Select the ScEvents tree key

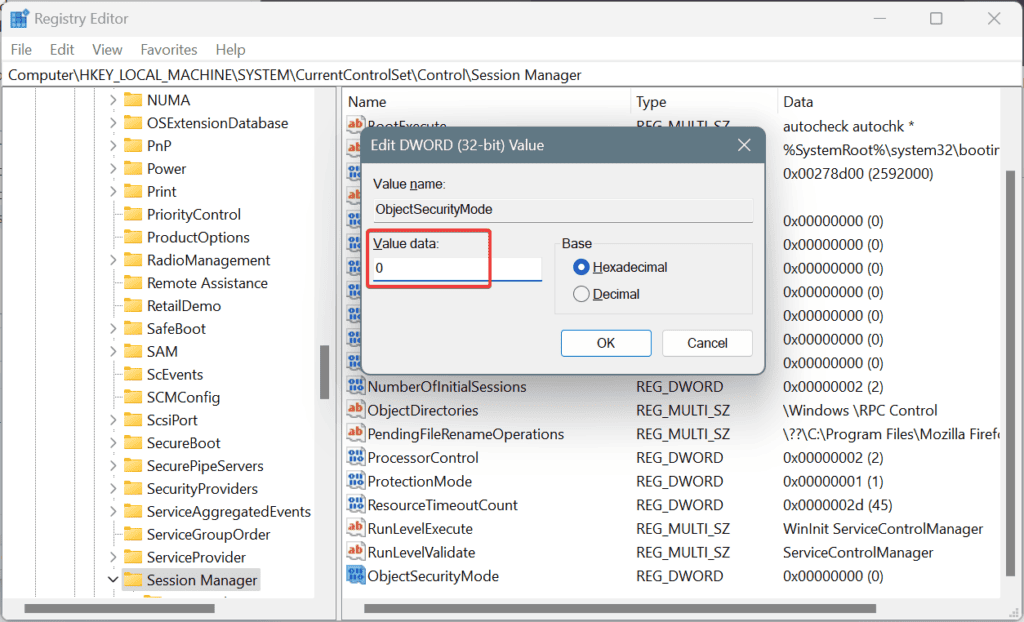174,374
